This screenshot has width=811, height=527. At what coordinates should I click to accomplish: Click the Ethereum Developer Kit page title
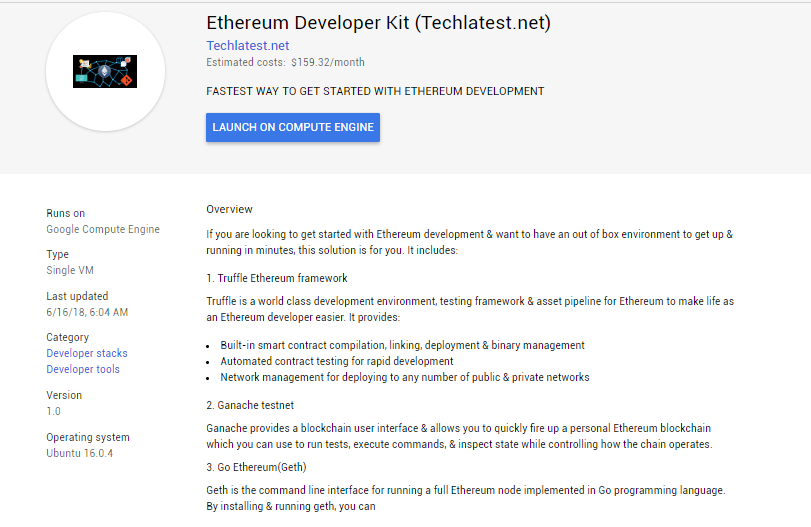[378, 22]
